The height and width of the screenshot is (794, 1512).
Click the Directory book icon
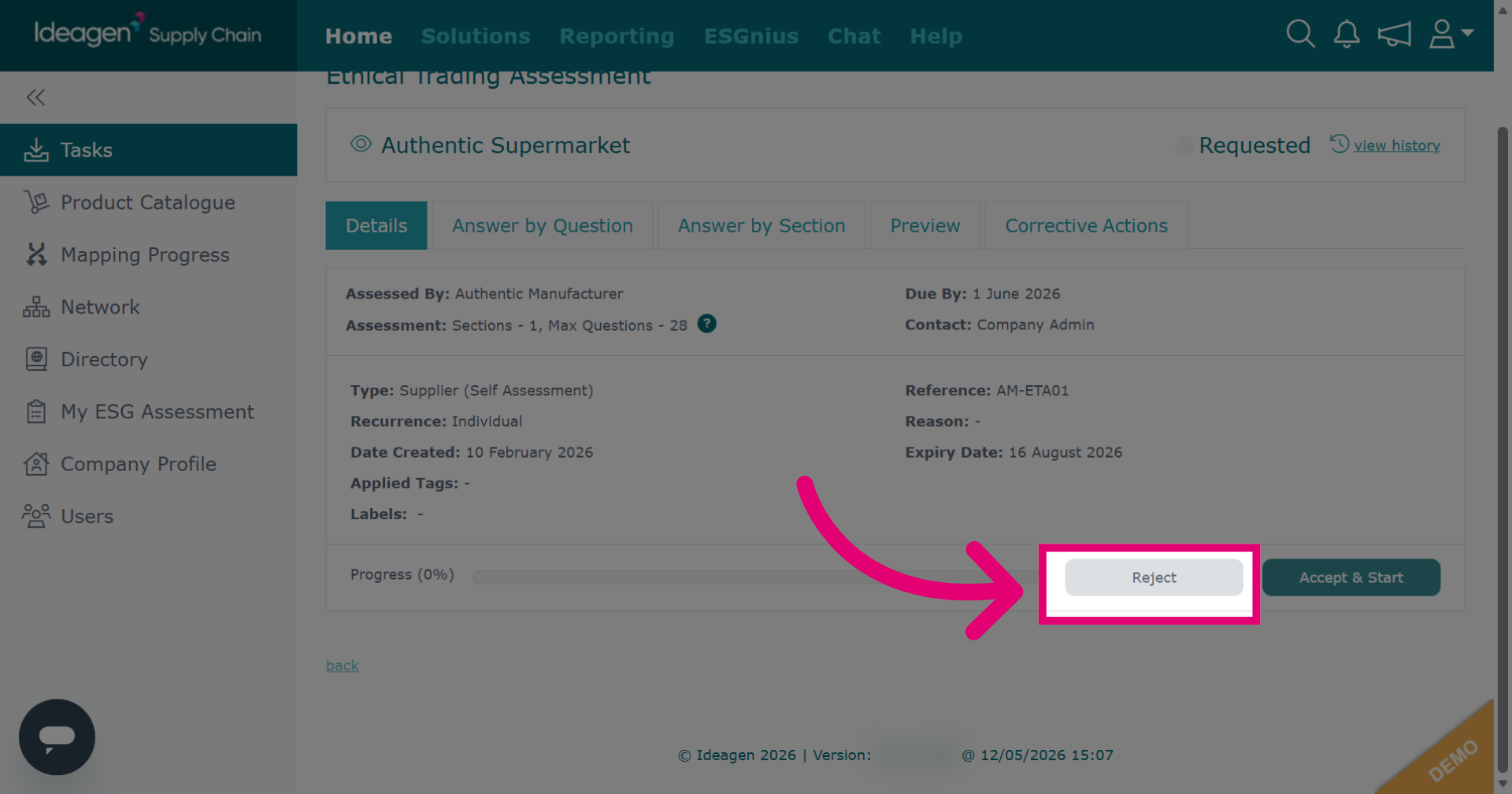36,359
